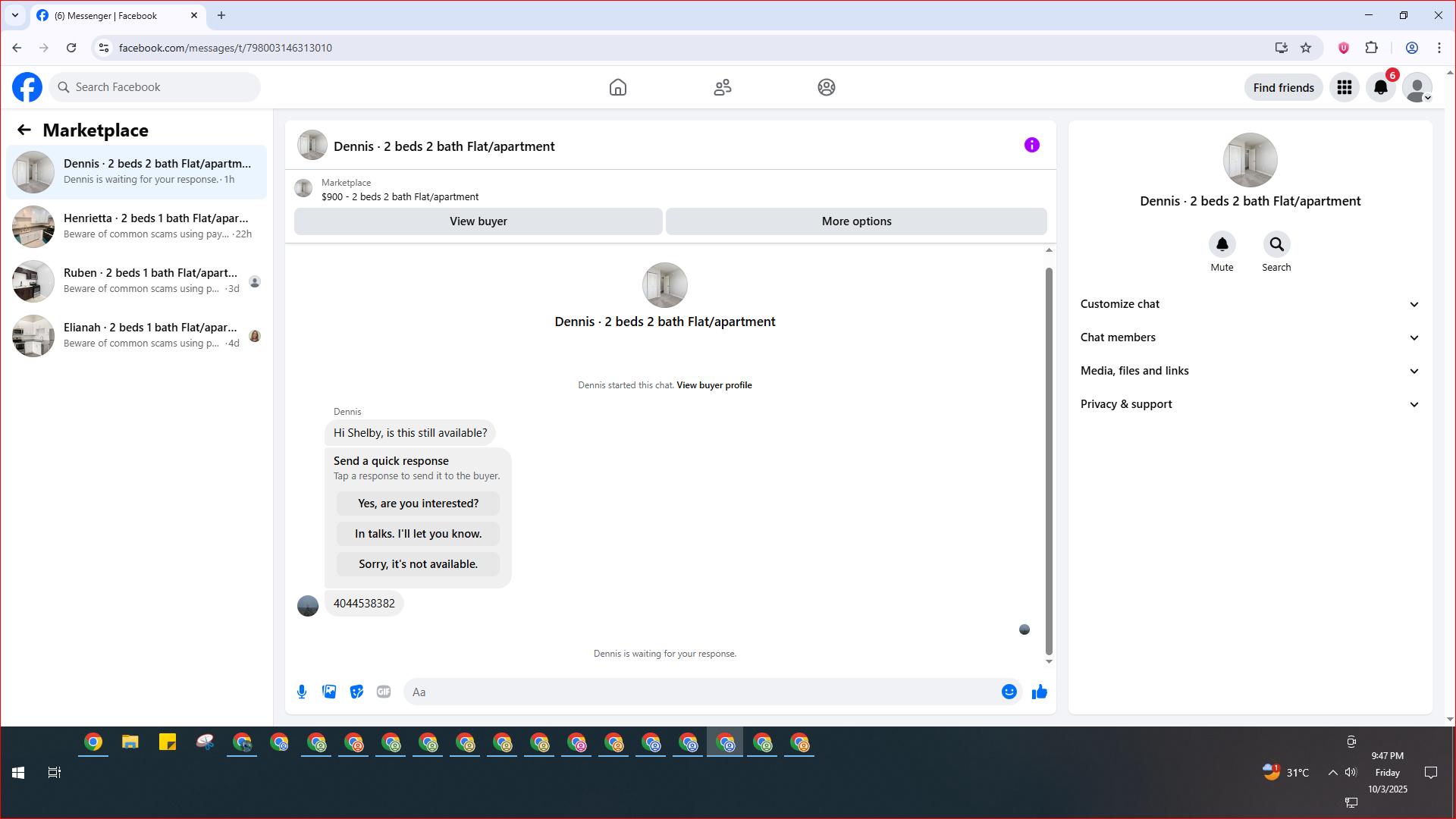
Task: Send quick reply 'In talks. I'll let you know.'
Action: point(418,534)
